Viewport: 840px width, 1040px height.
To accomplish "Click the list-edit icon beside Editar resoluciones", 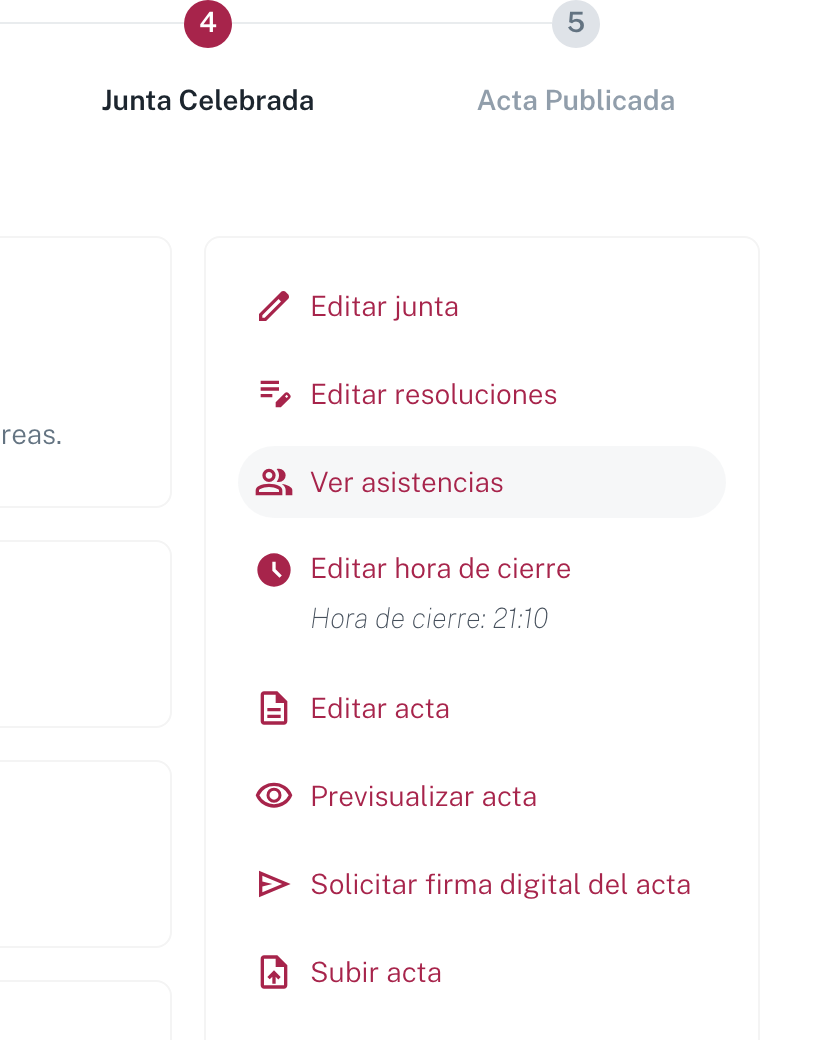I will tap(275, 394).
